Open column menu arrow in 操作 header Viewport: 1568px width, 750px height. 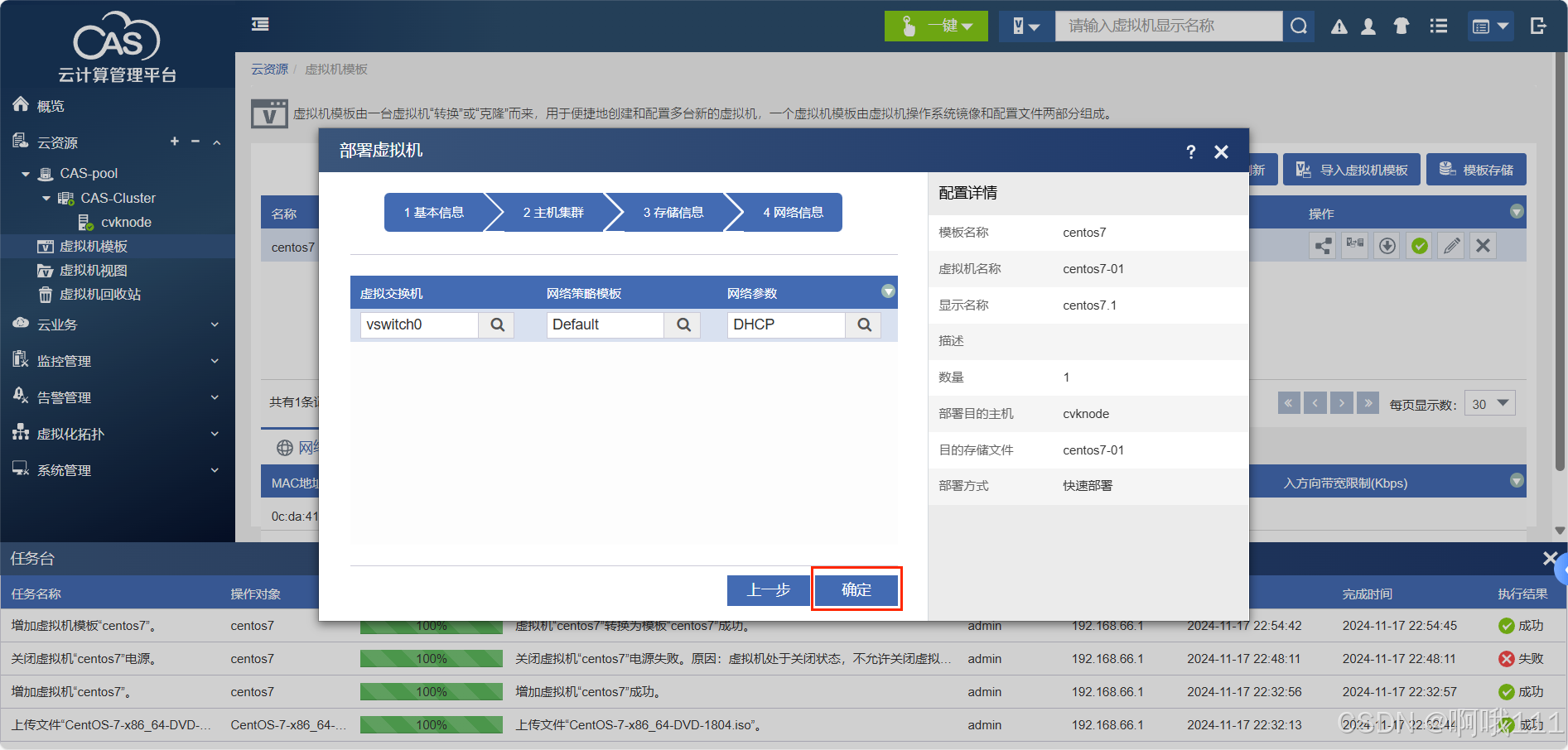(x=1517, y=212)
